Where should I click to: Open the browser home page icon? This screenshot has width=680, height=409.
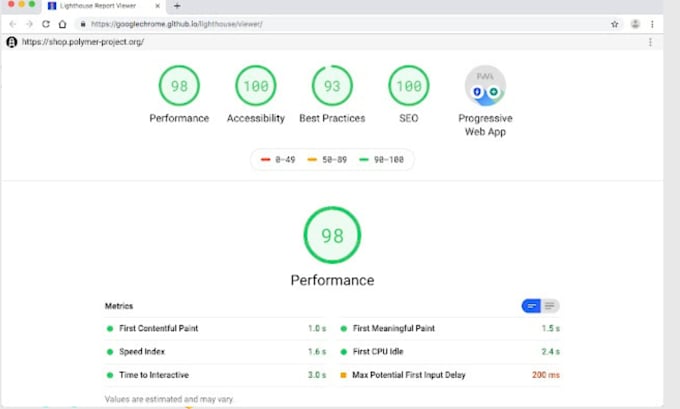(62, 24)
